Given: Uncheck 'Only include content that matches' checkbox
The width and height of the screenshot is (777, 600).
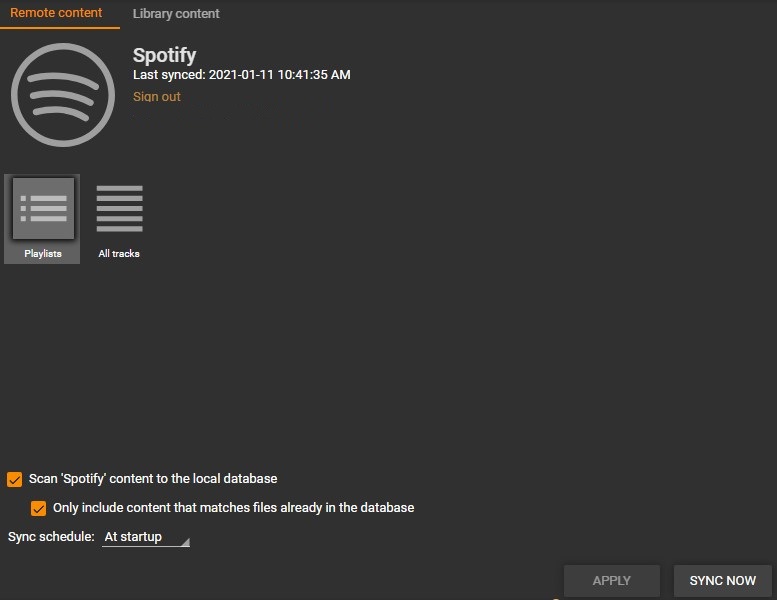Looking at the screenshot, I should coord(39,508).
